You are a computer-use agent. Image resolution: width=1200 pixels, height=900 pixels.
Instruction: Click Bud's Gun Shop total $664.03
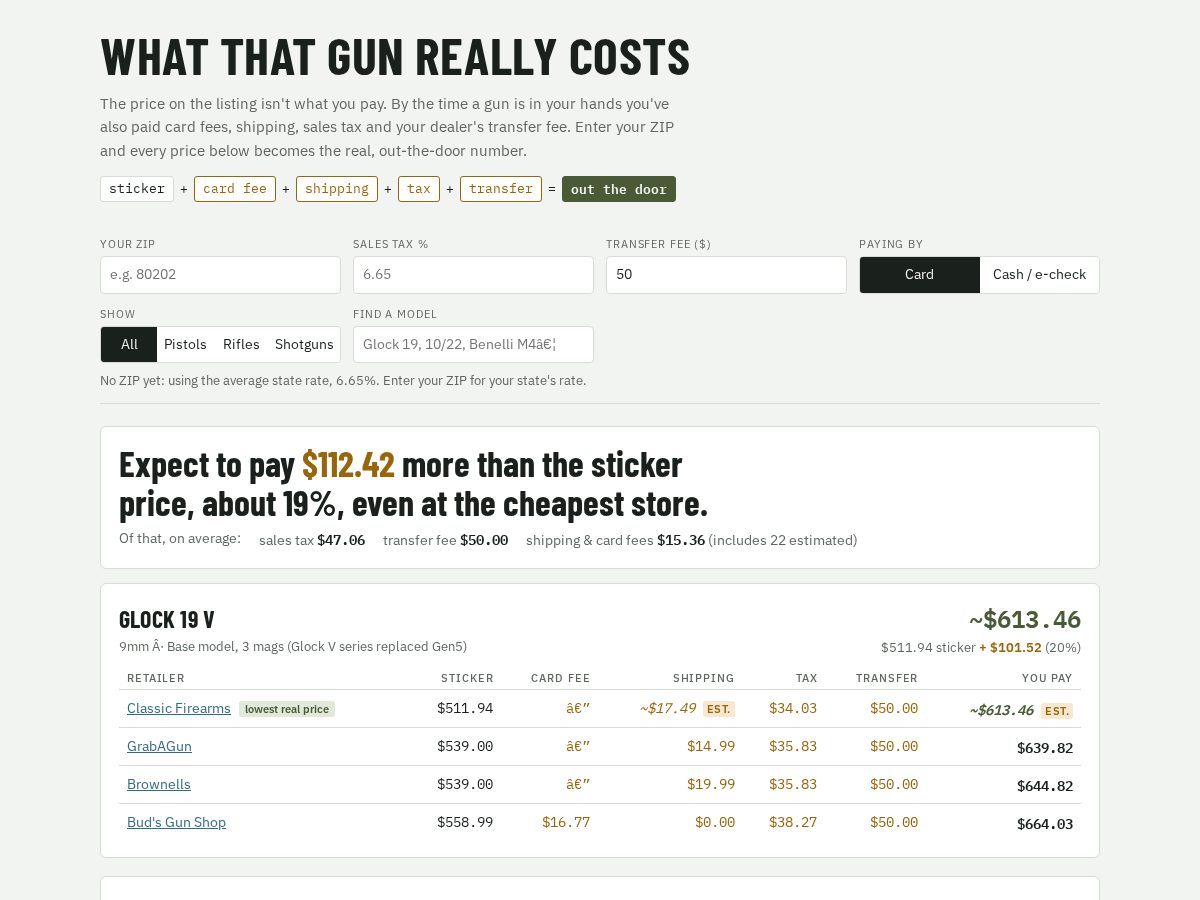point(1045,824)
